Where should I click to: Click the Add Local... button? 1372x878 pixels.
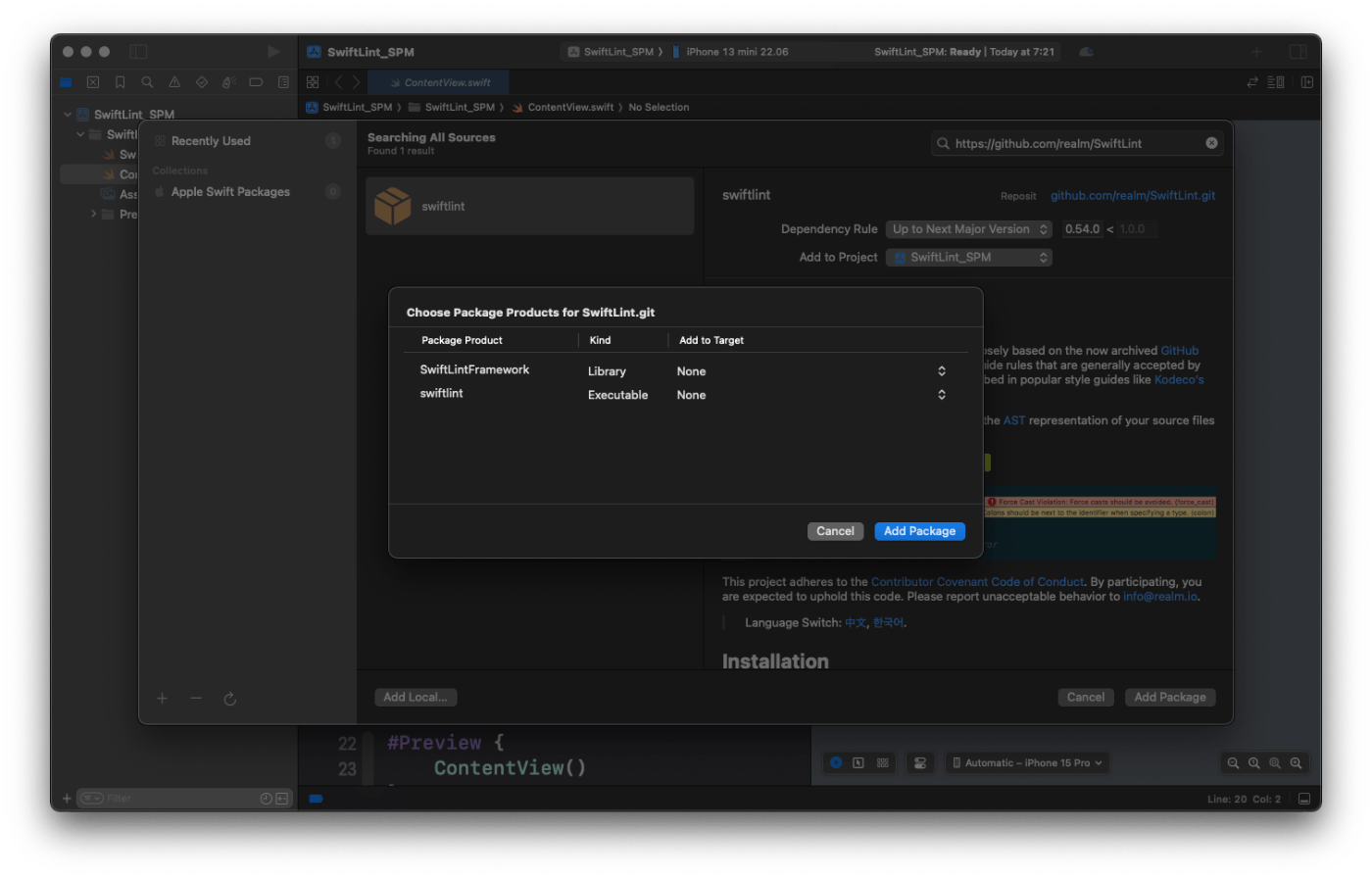(x=416, y=698)
